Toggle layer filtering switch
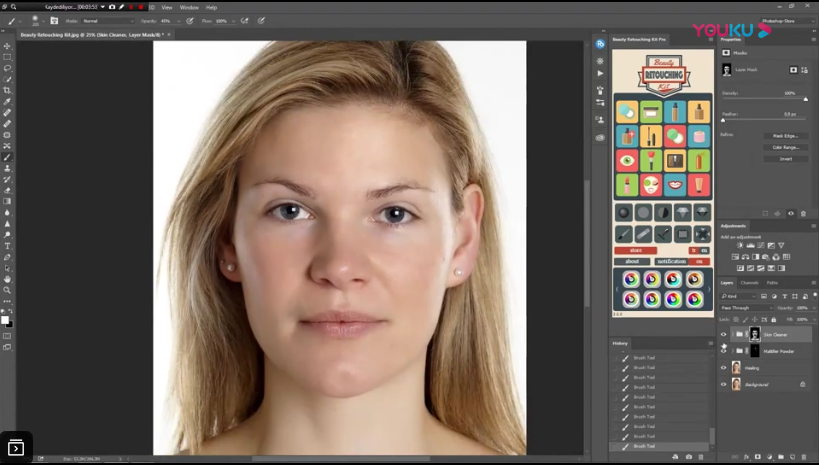This screenshot has width=819, height=465. point(815,296)
